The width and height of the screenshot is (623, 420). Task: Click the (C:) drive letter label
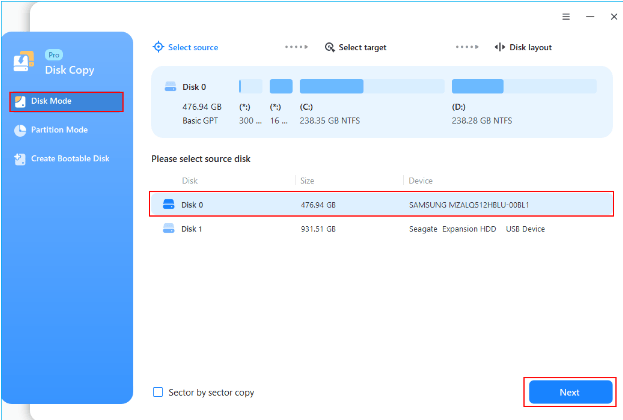click(x=306, y=107)
